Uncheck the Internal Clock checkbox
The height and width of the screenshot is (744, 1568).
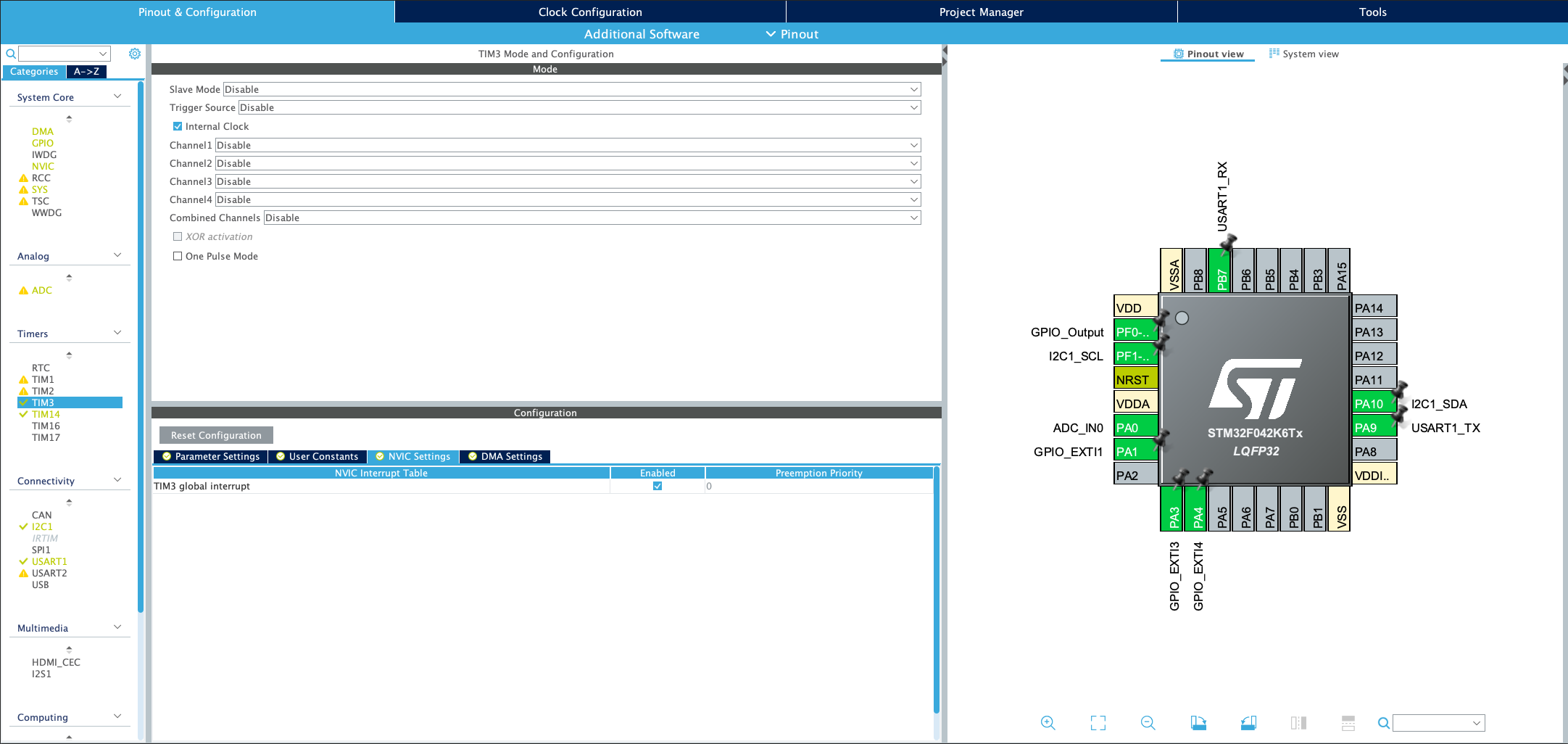pyautogui.click(x=178, y=126)
